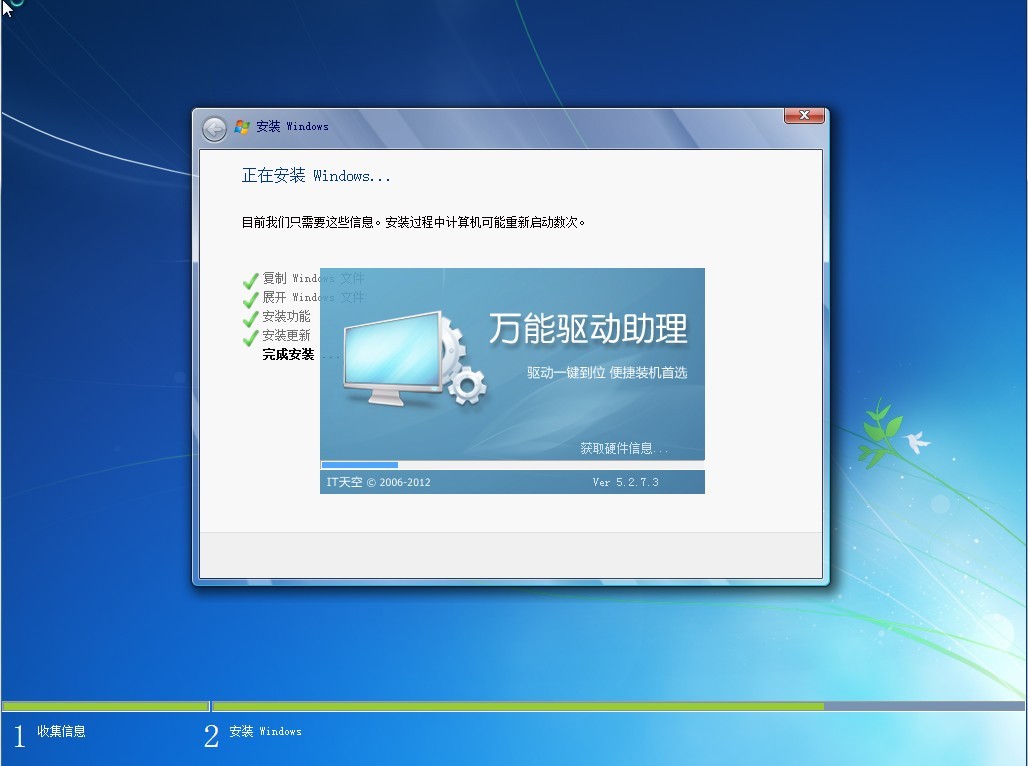Click the 收集信息 step label at bottom
This screenshot has height=766, width=1028.
61,731
